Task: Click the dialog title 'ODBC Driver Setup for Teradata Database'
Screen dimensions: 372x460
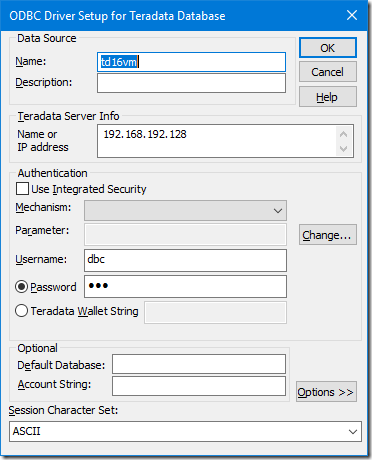Action: point(117,16)
